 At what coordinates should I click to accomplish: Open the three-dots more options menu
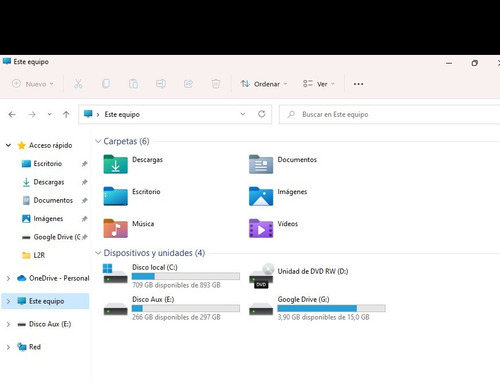point(358,84)
